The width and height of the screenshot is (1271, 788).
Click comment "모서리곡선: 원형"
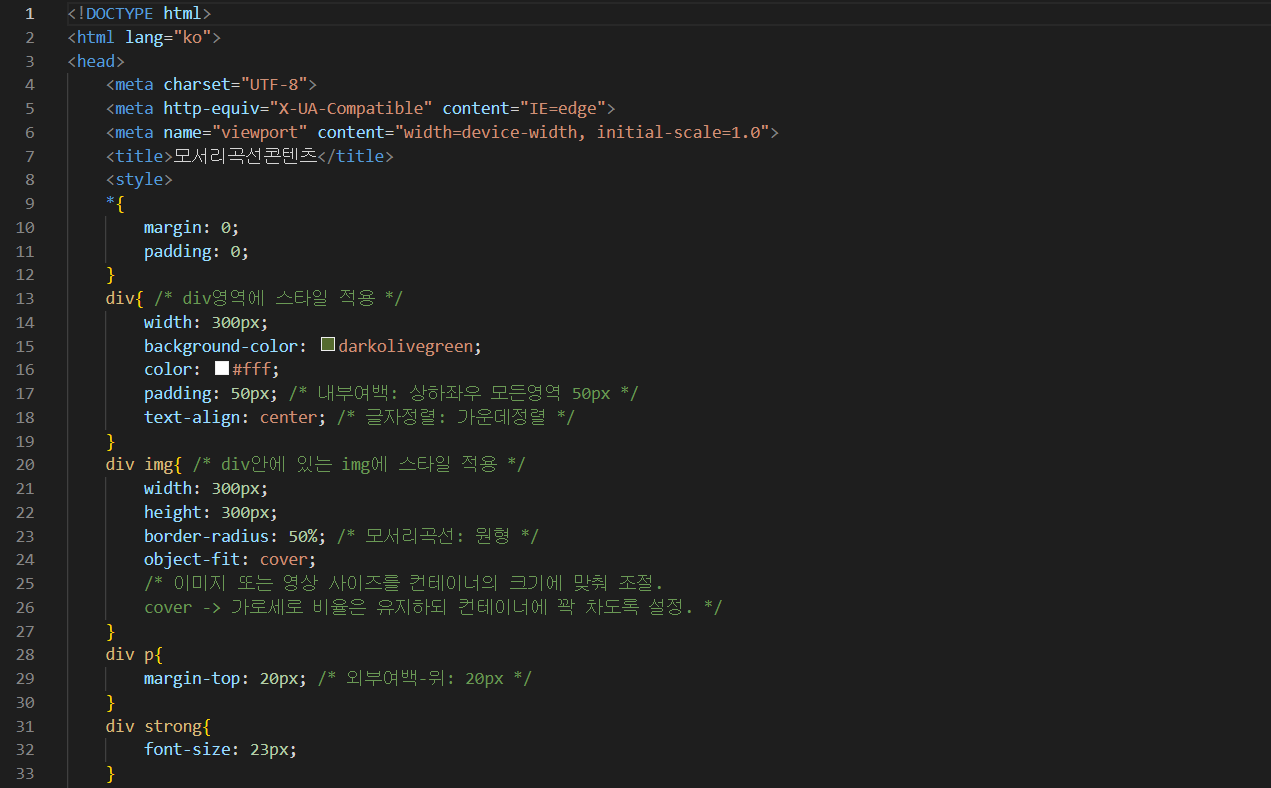pos(438,536)
